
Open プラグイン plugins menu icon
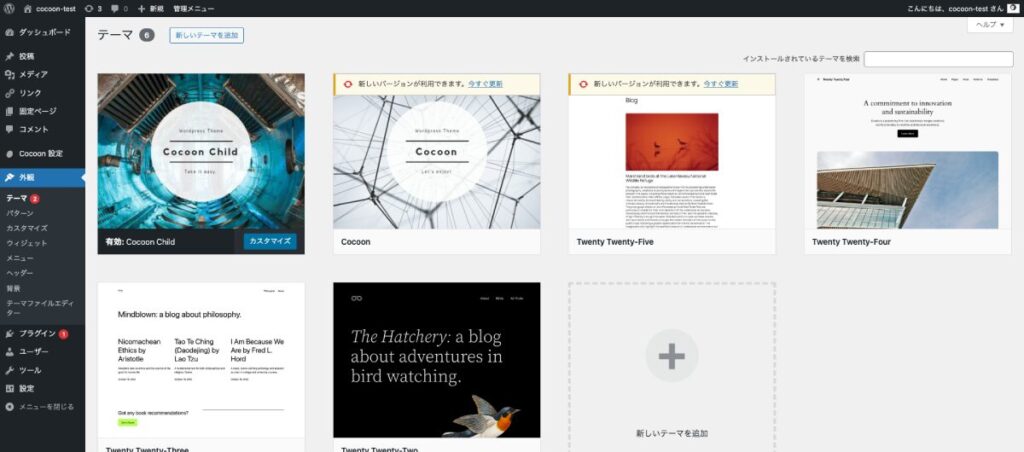[10, 333]
